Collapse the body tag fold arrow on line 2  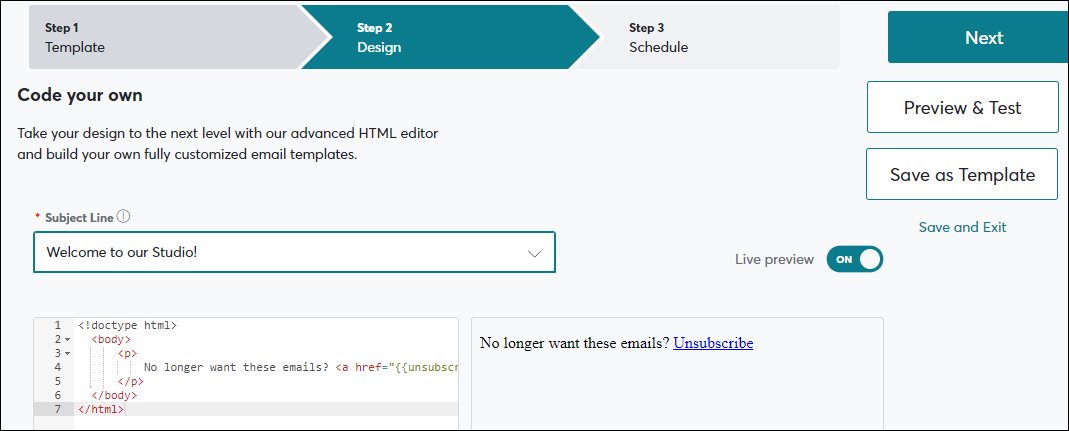pyautogui.click(x=68, y=340)
